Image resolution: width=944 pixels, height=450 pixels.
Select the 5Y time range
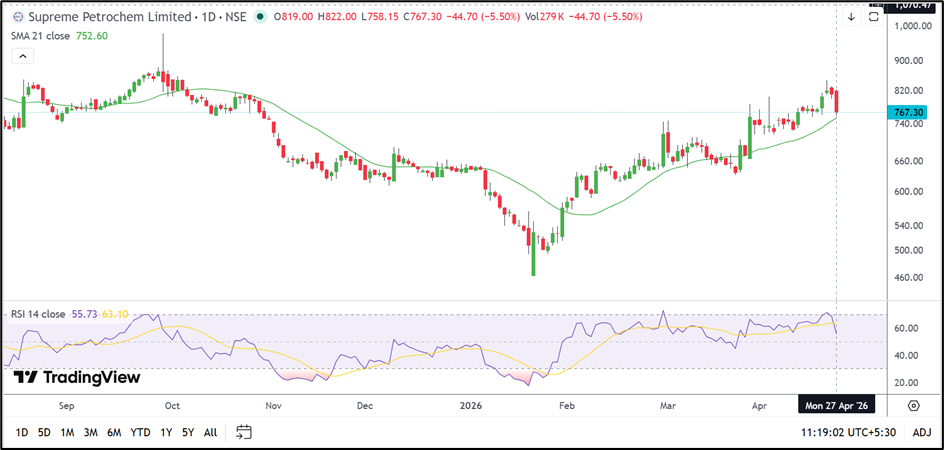(187, 432)
